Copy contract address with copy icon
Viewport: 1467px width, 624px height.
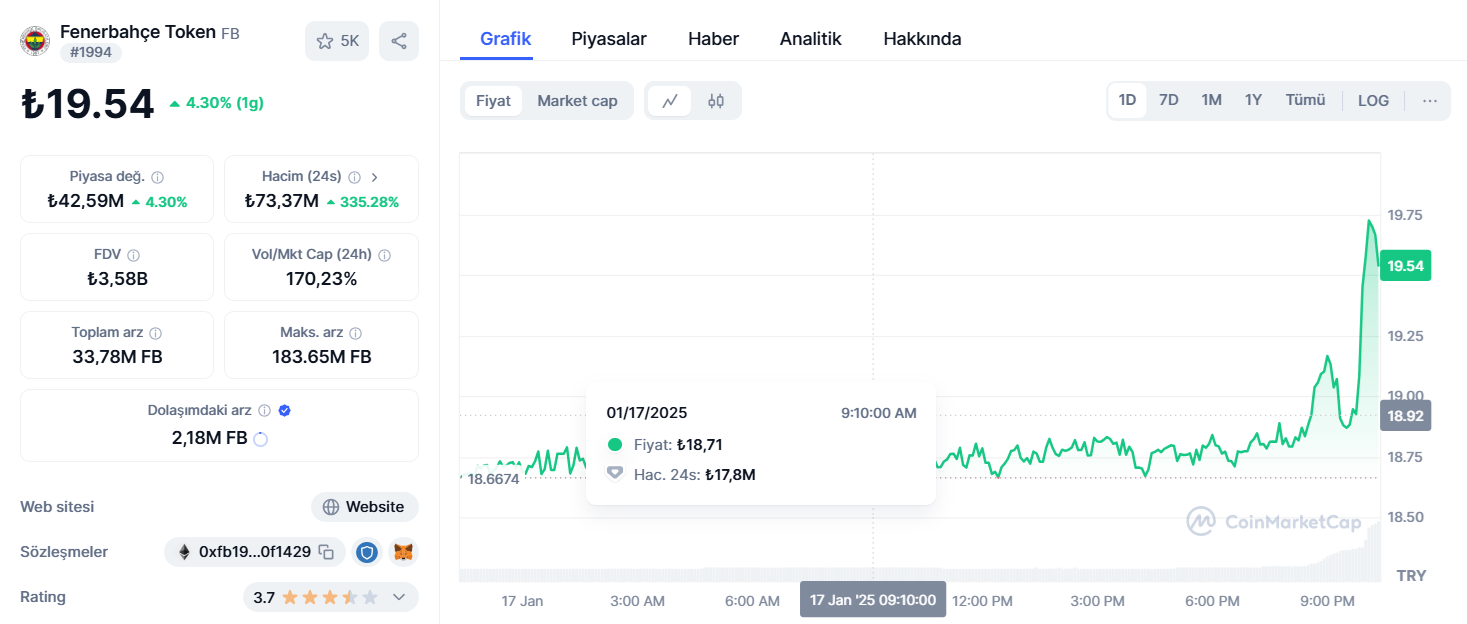326,552
